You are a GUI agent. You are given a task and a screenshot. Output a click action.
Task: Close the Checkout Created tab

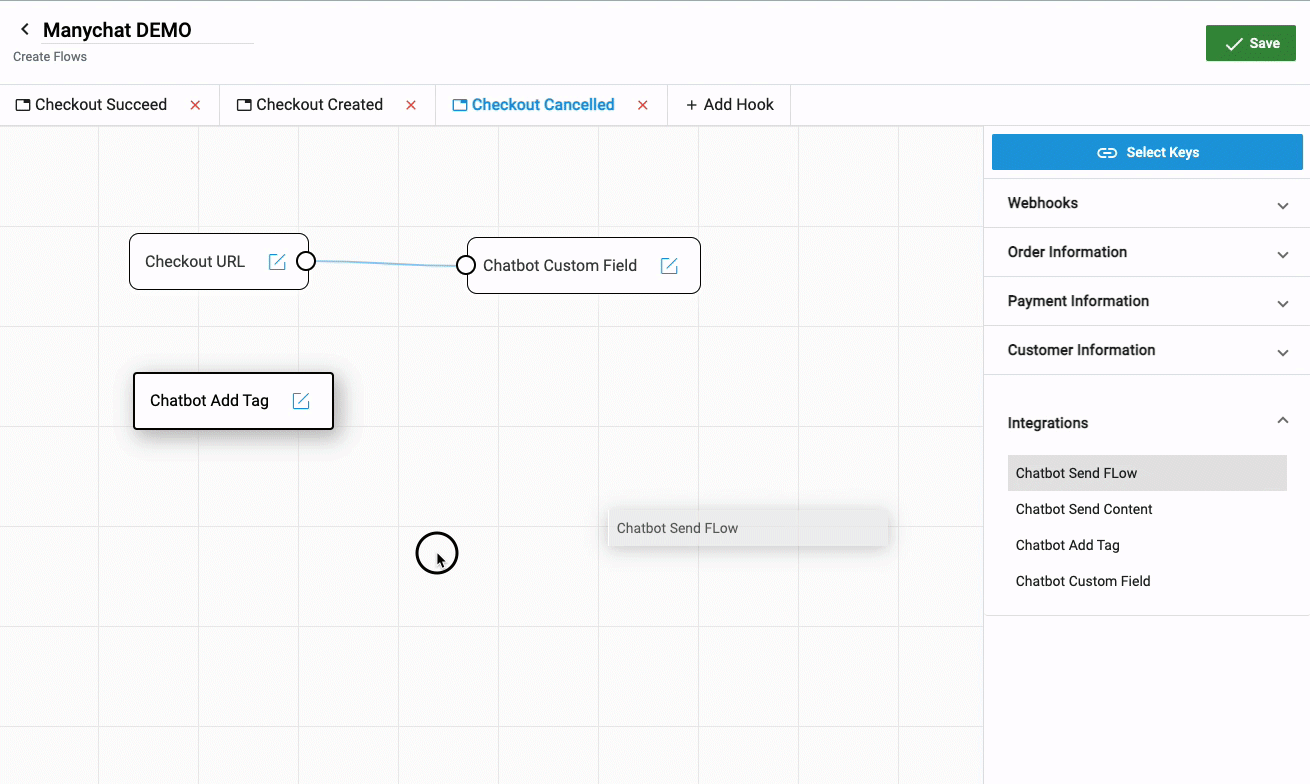click(411, 105)
